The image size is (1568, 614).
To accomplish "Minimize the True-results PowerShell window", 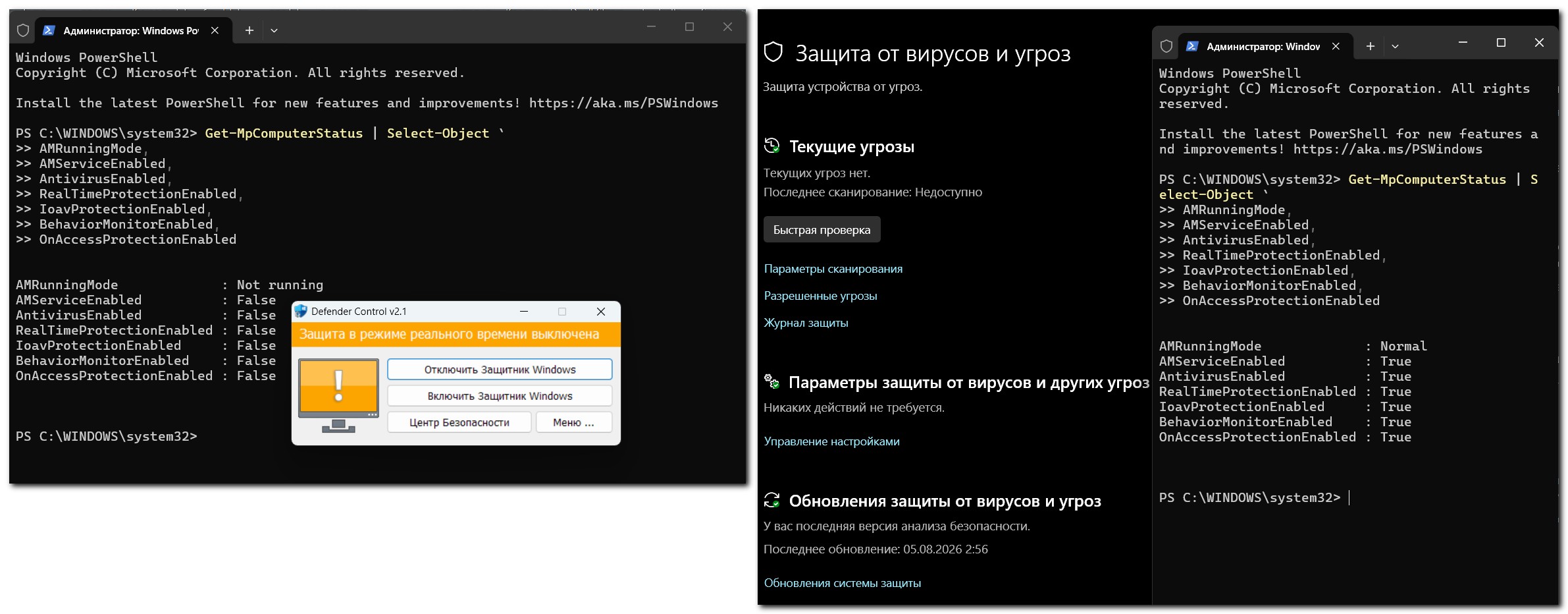I will click(x=1463, y=43).
